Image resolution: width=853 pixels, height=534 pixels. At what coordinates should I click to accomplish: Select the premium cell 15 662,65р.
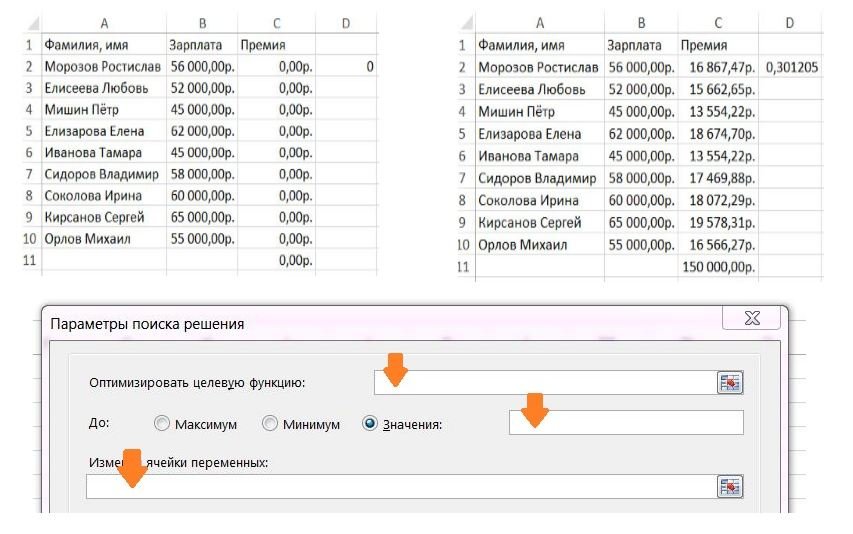718,89
